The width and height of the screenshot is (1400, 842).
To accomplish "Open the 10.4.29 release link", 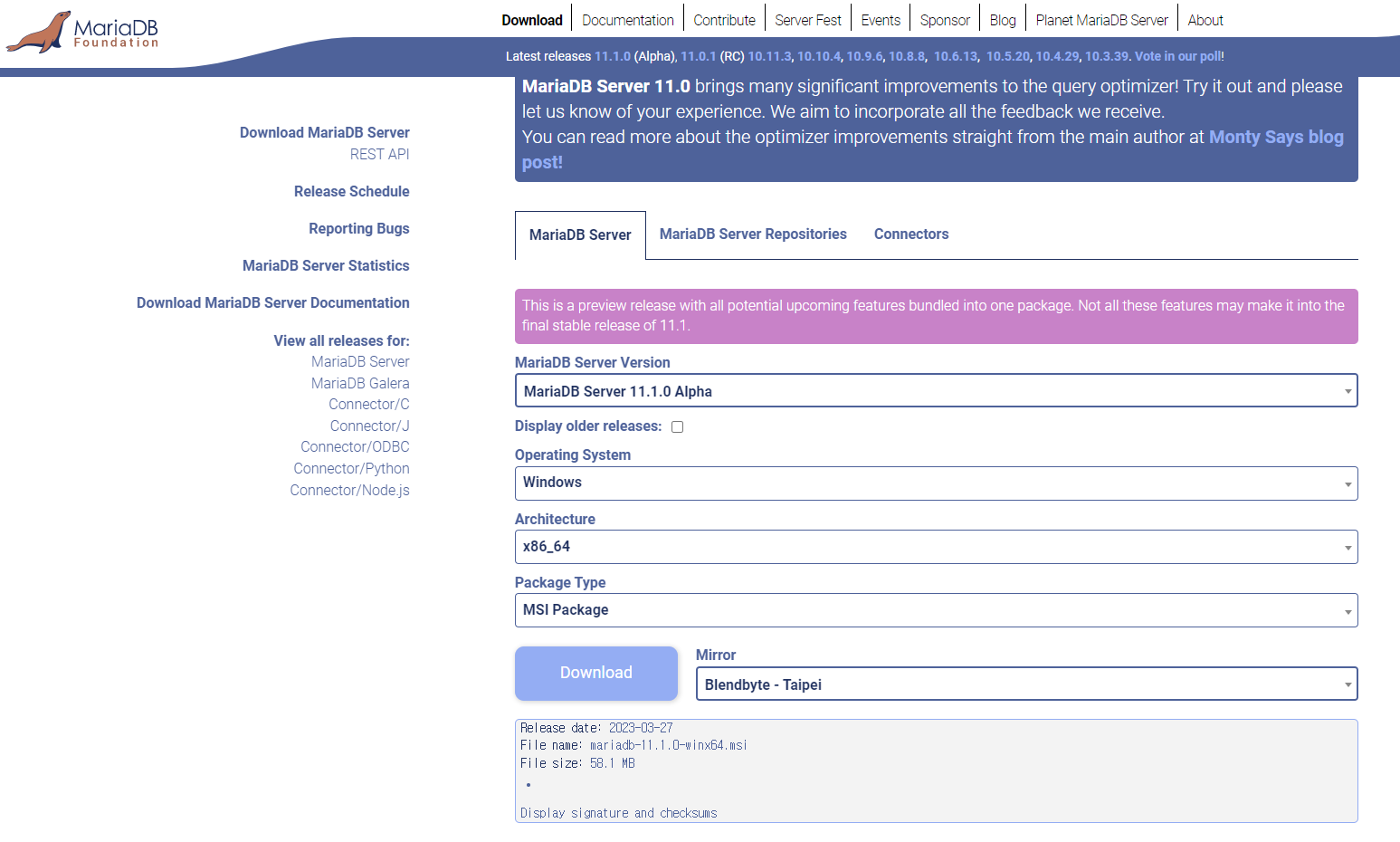I will (x=1057, y=56).
